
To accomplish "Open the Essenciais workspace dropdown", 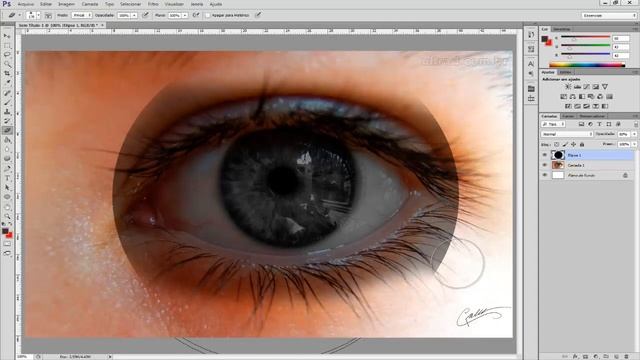I will 609,16.
